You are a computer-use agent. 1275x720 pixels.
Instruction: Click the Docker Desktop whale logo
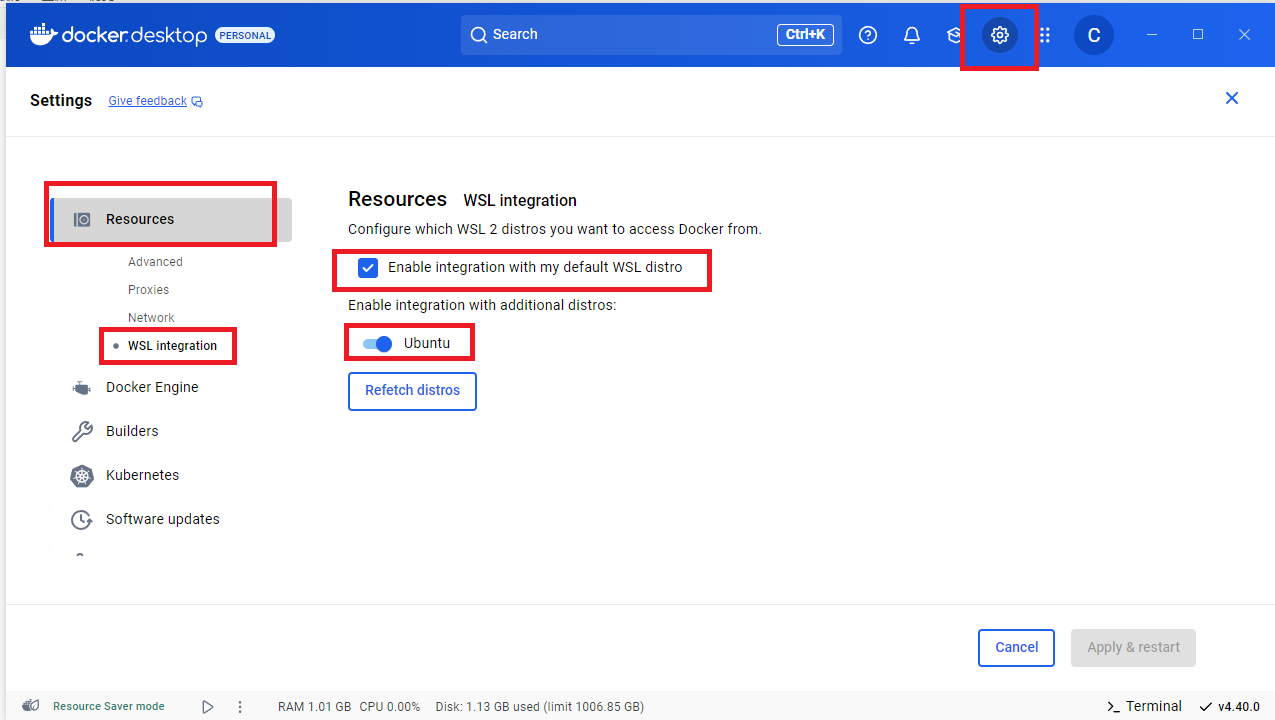pyautogui.click(x=42, y=34)
